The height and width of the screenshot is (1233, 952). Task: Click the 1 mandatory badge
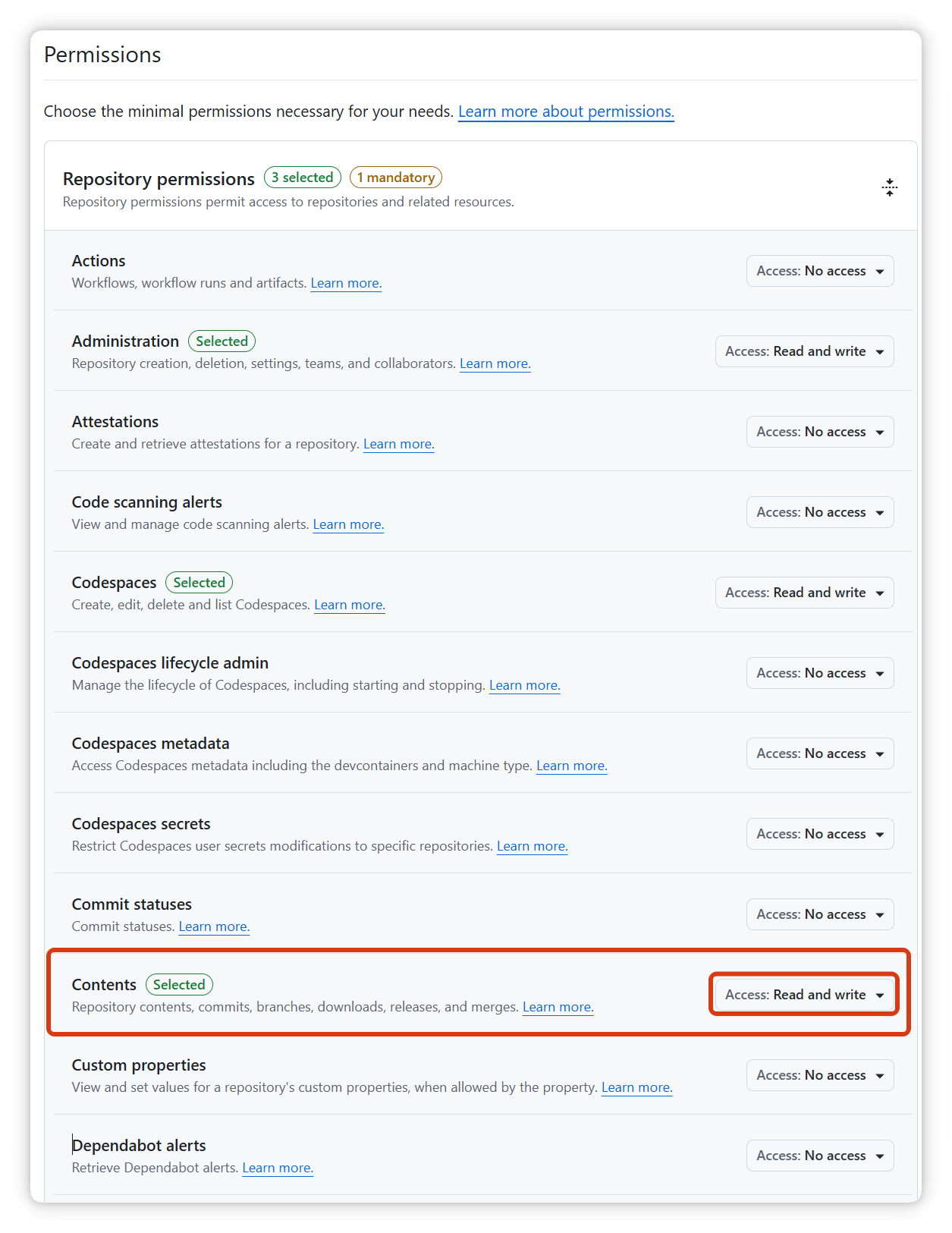(x=396, y=178)
